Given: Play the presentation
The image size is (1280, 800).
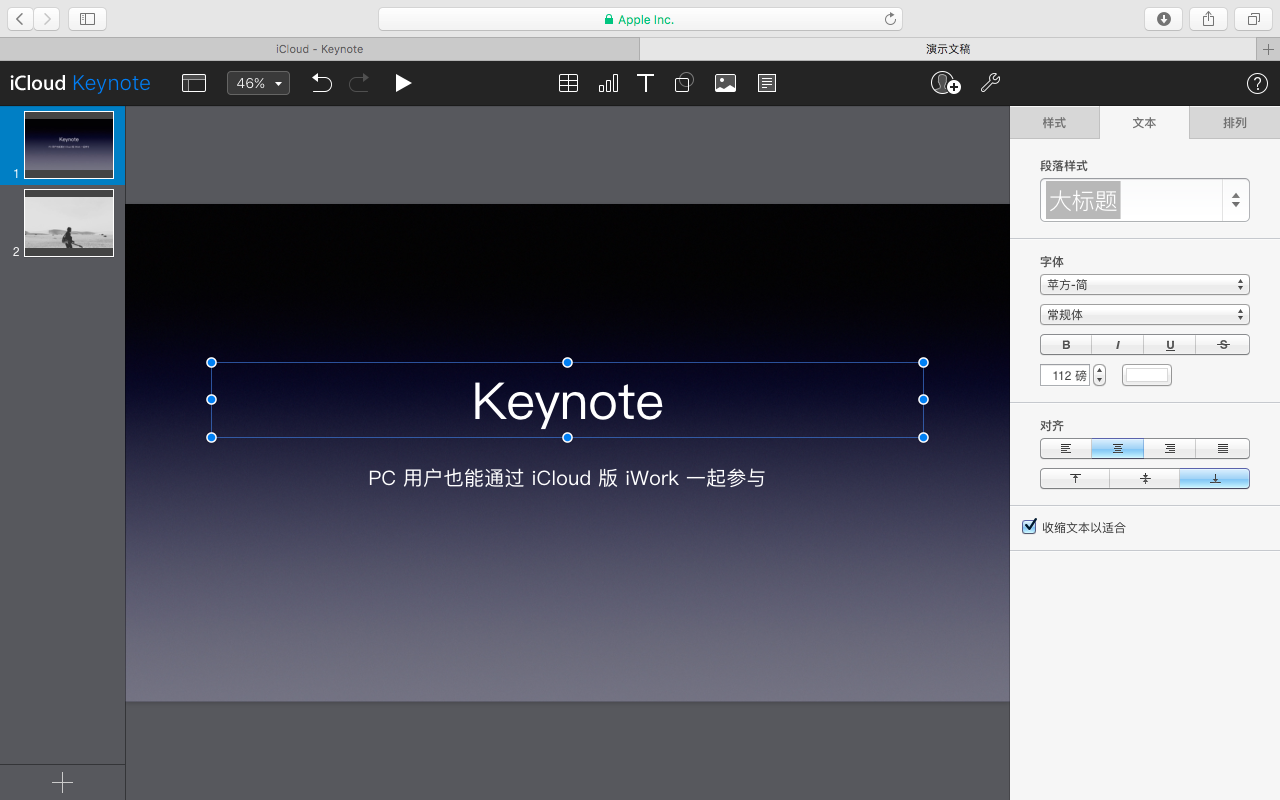Looking at the screenshot, I should [403, 83].
